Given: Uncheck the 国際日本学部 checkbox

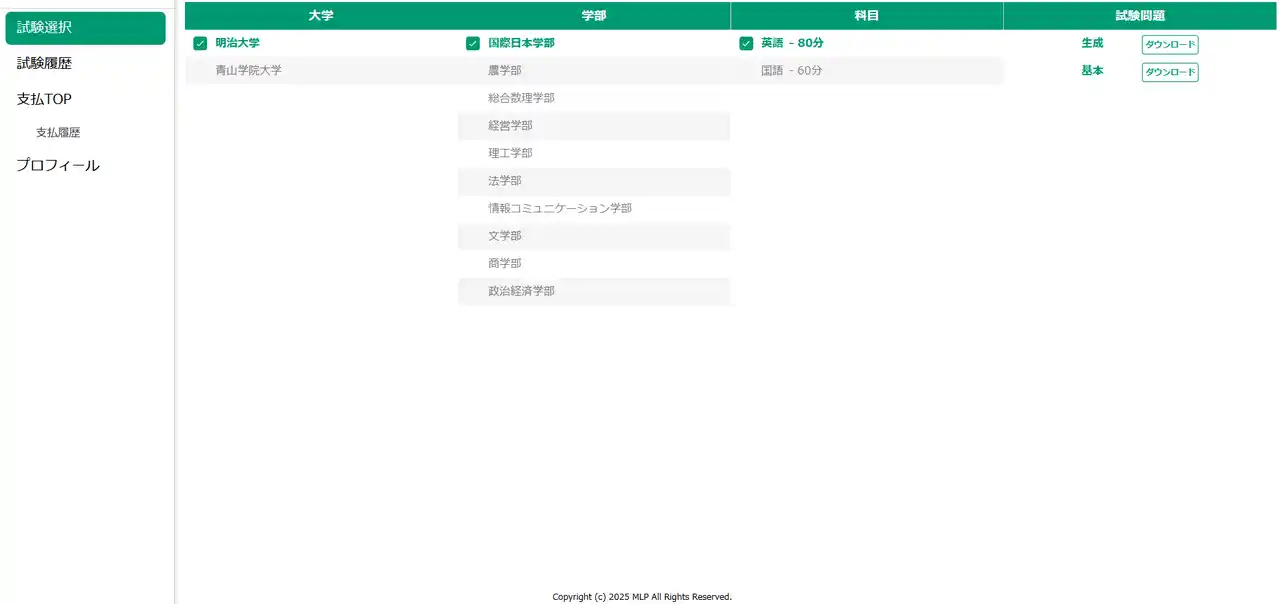Looking at the screenshot, I should click(x=472, y=43).
